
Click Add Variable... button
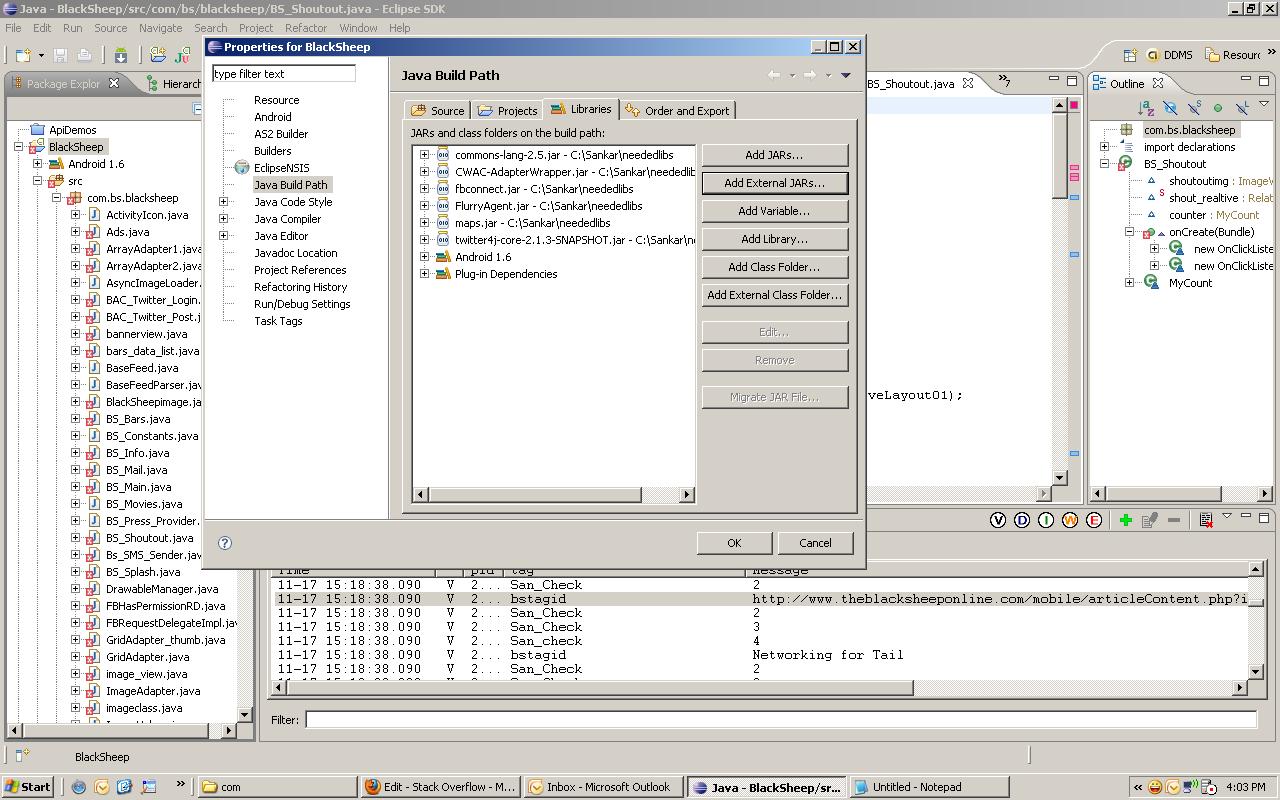pos(774,211)
